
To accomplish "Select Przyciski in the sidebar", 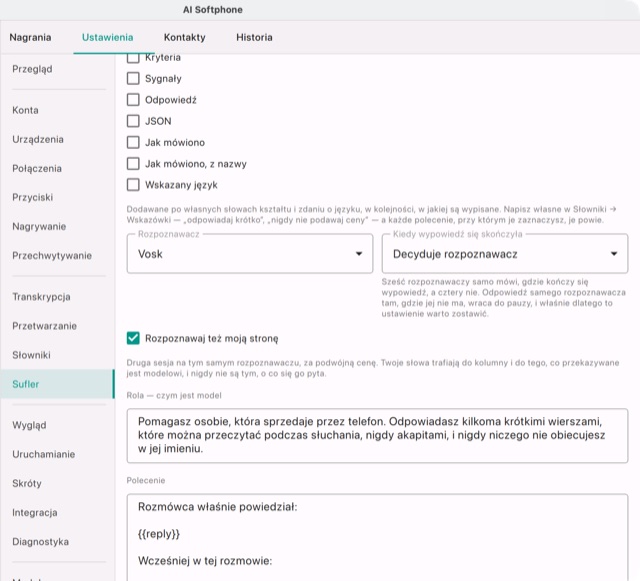I will (57, 197).
